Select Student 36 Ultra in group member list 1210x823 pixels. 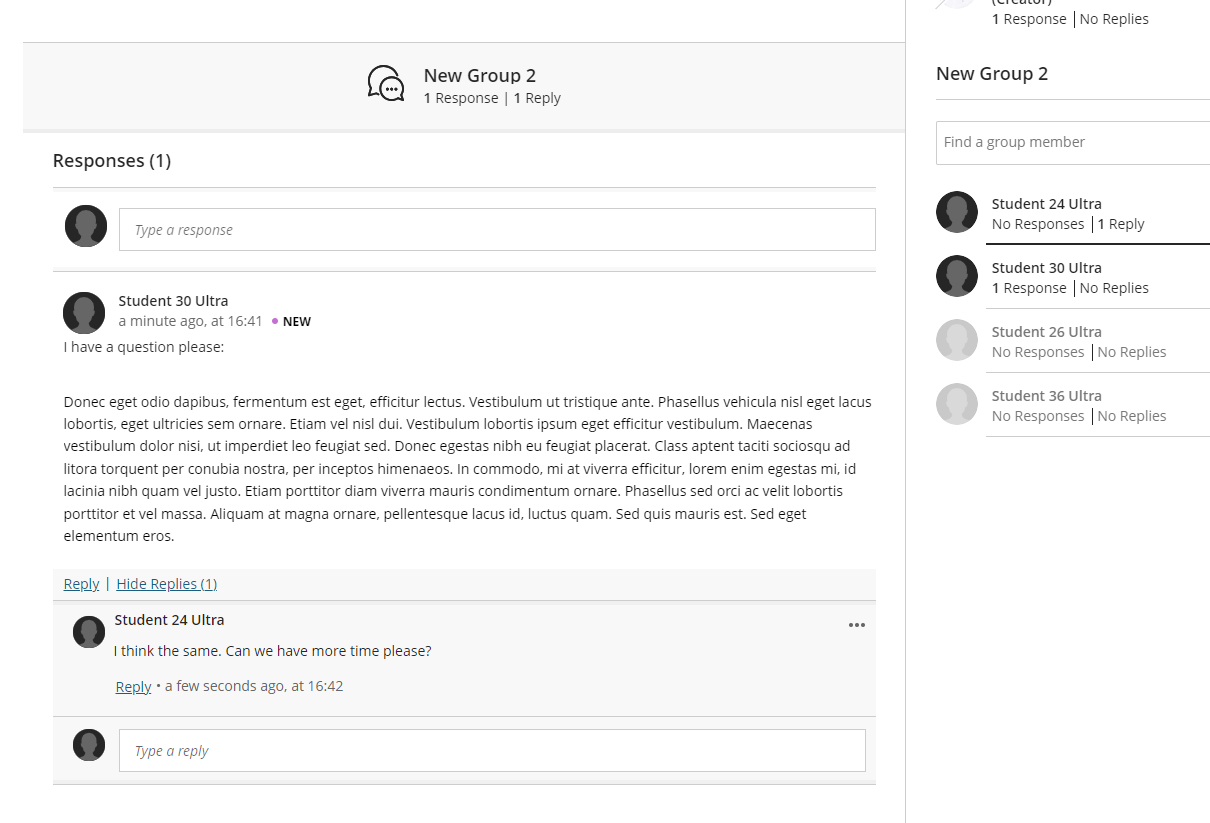click(1046, 396)
